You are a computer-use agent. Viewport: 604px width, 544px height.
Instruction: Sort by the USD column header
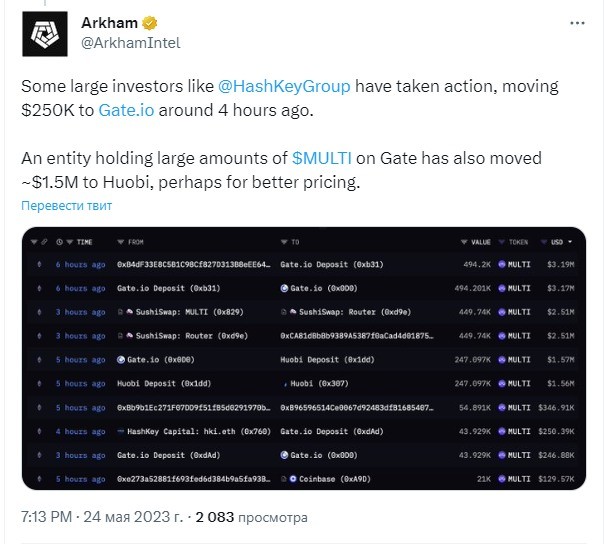559,242
